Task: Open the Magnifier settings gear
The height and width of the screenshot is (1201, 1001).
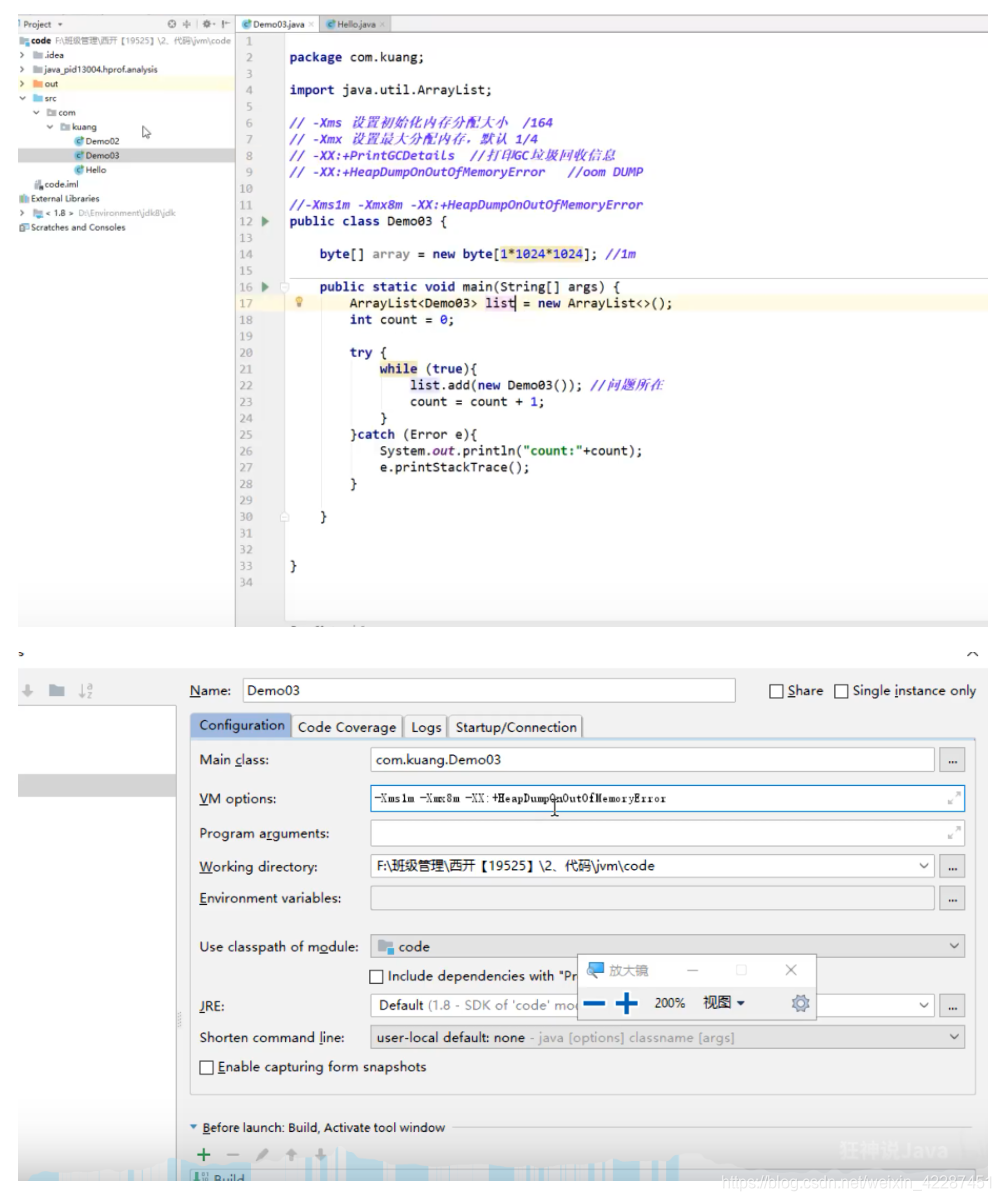Action: (x=800, y=1003)
